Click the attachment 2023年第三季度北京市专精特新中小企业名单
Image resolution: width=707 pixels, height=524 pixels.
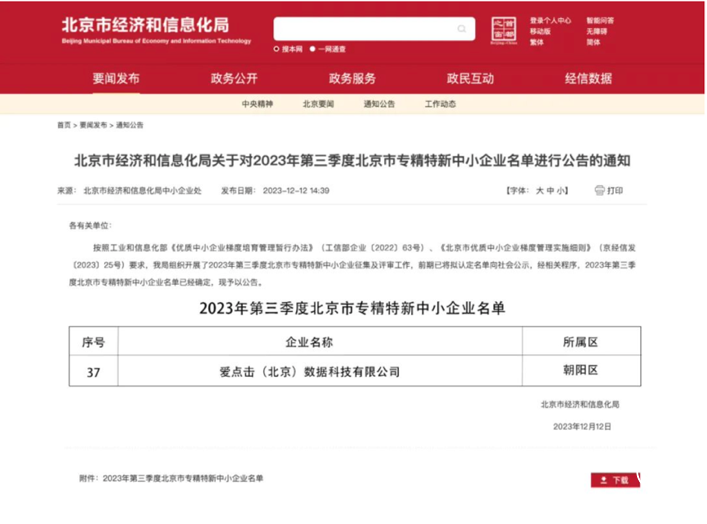pos(183,478)
